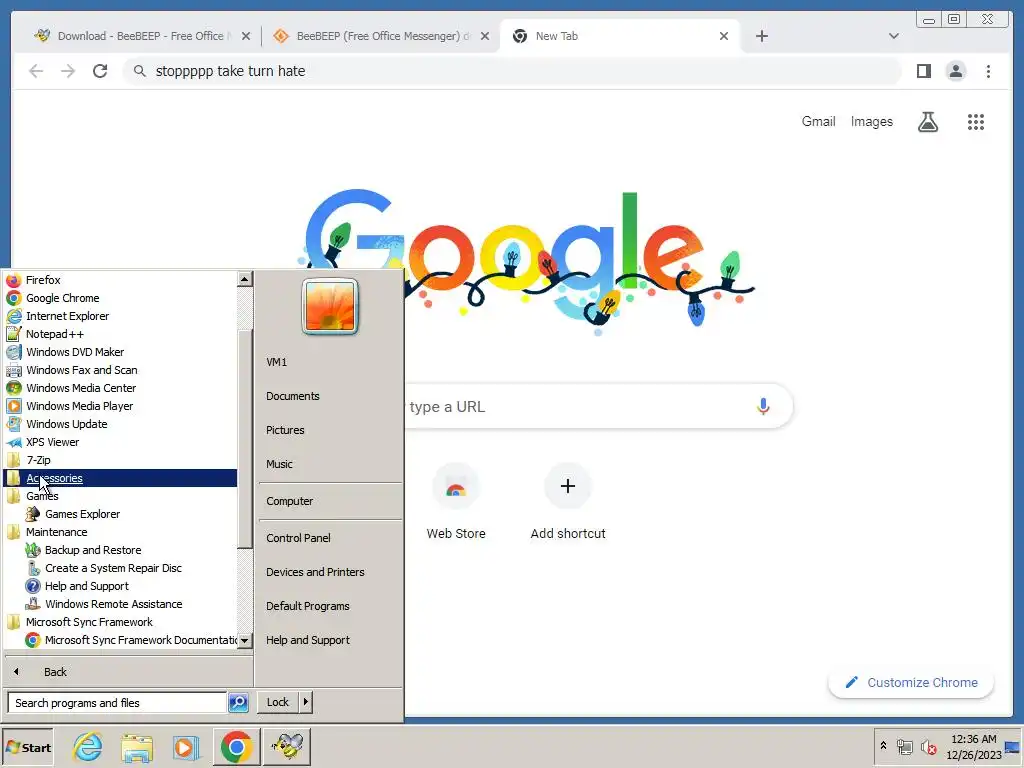Open Create a System Repair Disc
Viewport: 1024px width, 768px height.
click(x=113, y=568)
